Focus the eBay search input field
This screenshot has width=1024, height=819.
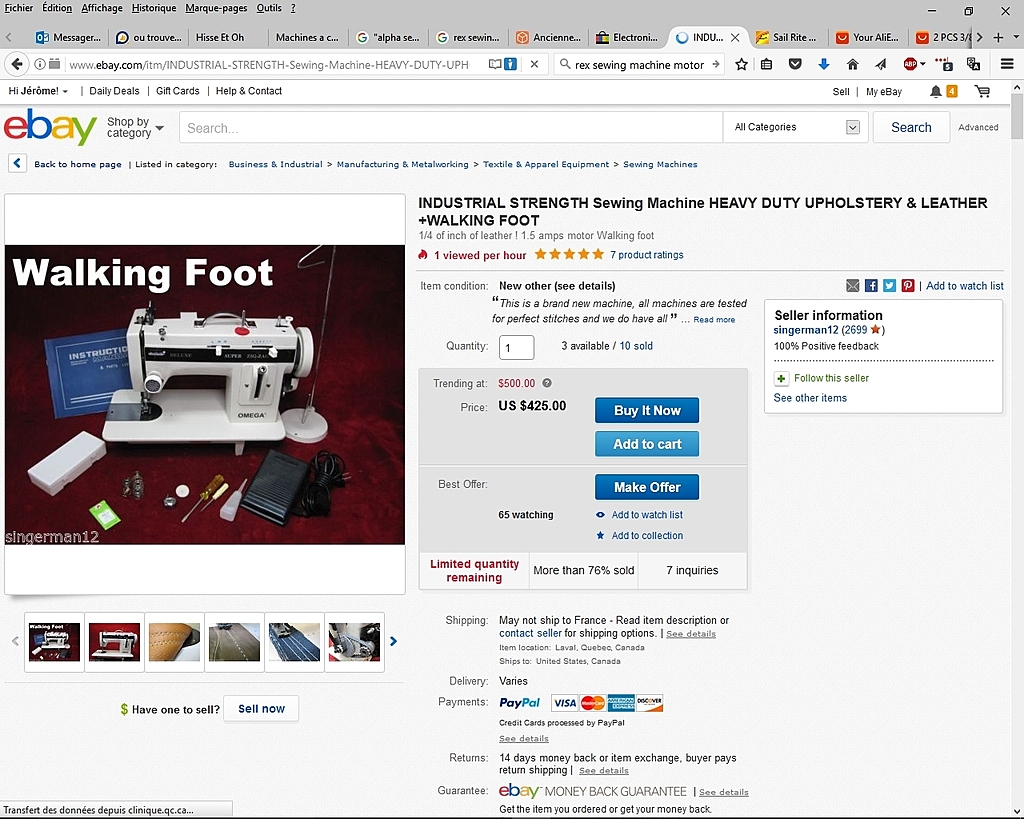click(451, 127)
